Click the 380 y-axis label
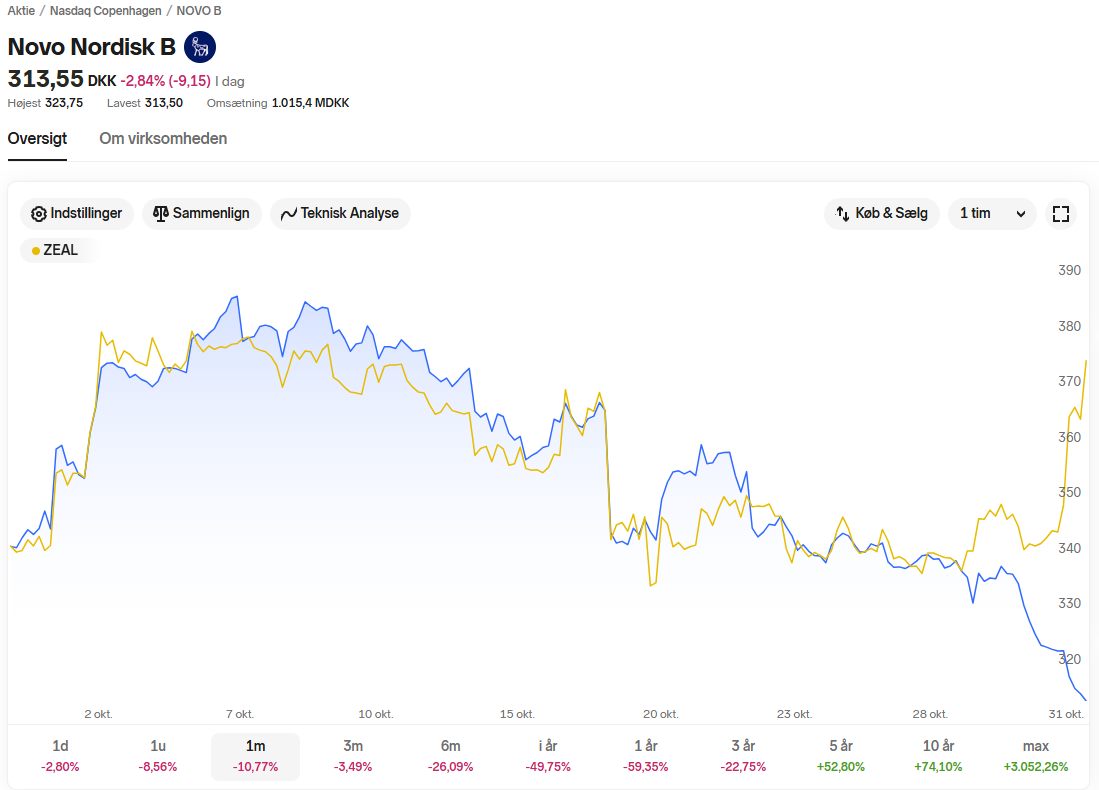 1070,326
